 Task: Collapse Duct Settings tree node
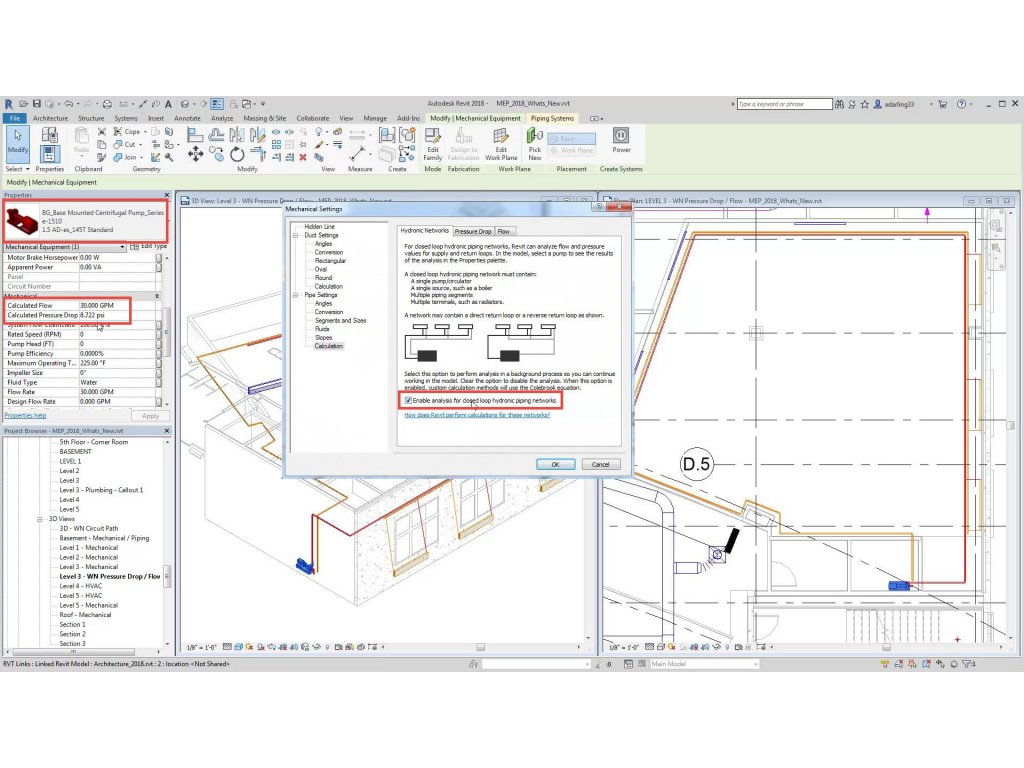click(x=296, y=235)
